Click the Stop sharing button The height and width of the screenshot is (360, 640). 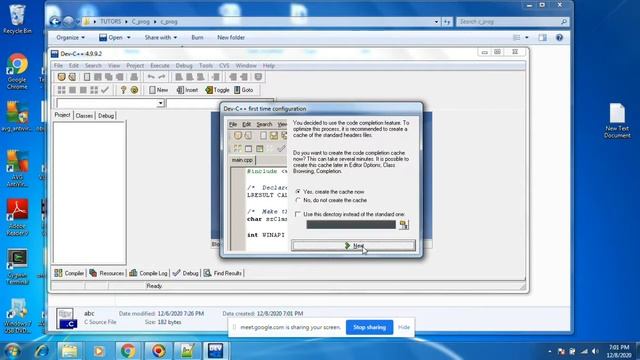[369, 327]
